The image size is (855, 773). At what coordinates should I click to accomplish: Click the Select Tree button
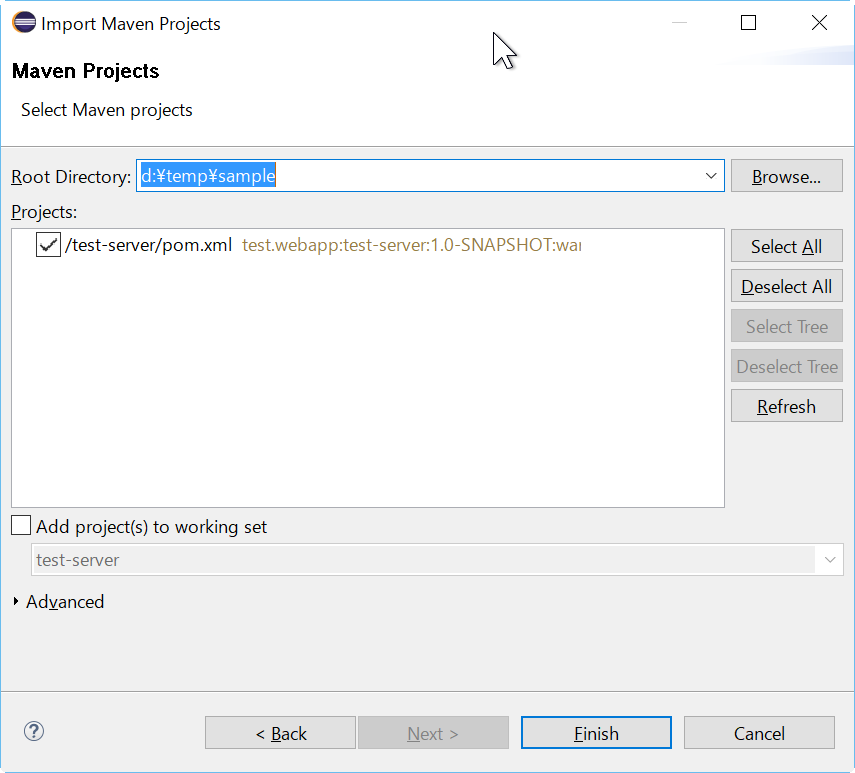[x=786, y=325]
